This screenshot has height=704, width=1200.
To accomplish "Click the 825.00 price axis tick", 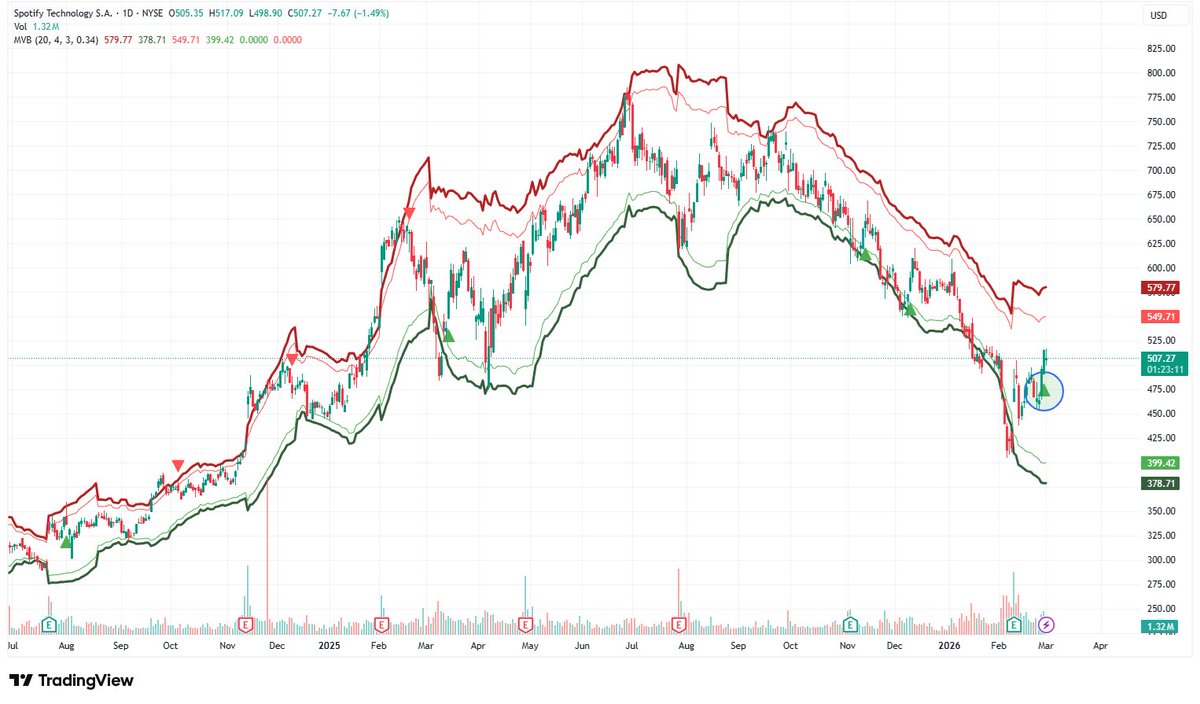I will click(x=1160, y=49).
